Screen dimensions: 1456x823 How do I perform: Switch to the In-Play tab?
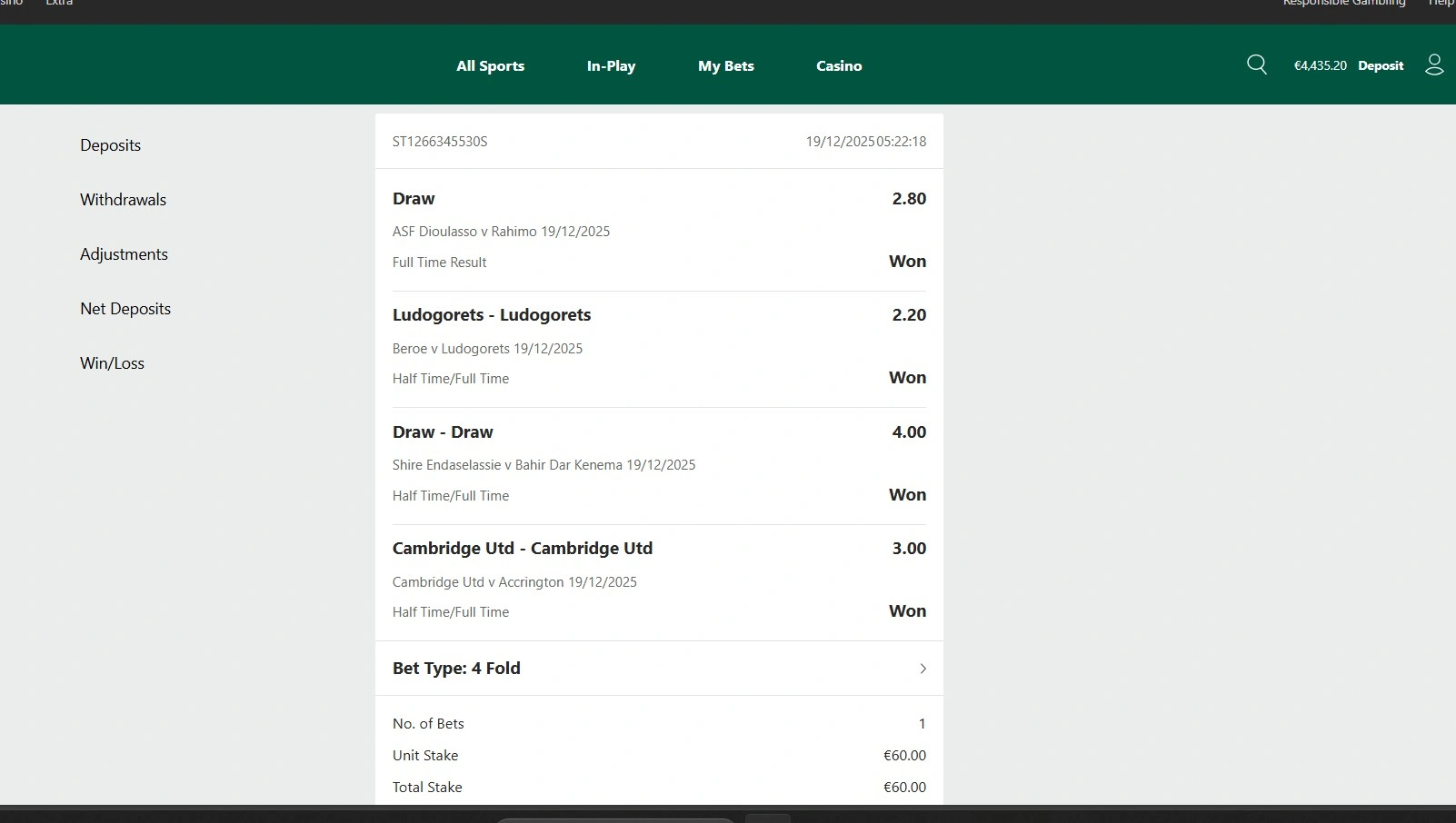click(611, 65)
